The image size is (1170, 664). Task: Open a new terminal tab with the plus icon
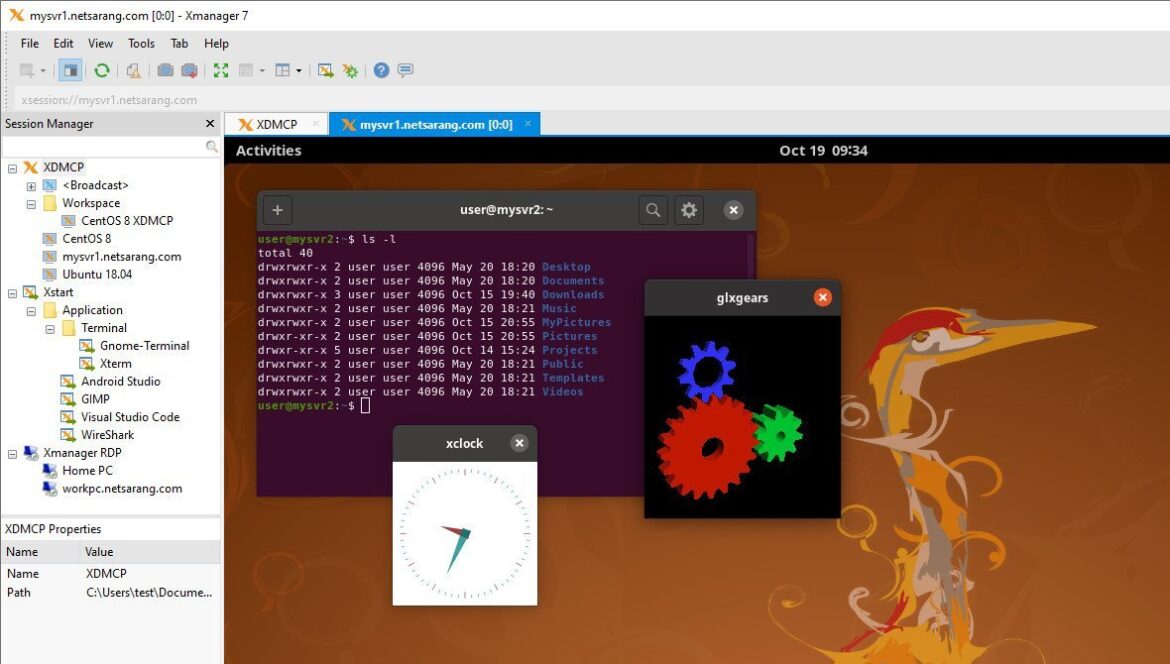click(x=277, y=210)
